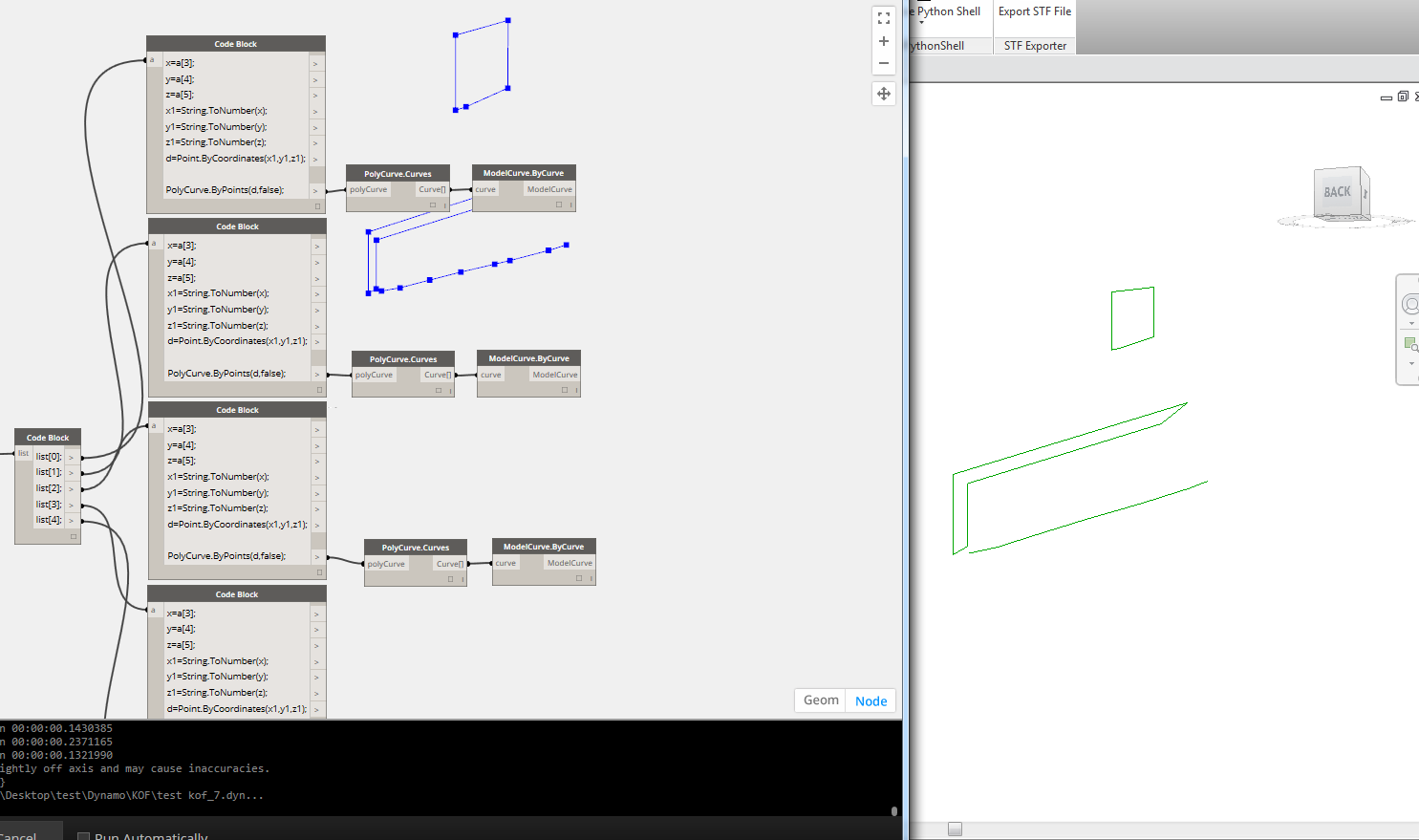1419x840 pixels.
Task: Select the zoom in (+) icon
Action: (883, 40)
